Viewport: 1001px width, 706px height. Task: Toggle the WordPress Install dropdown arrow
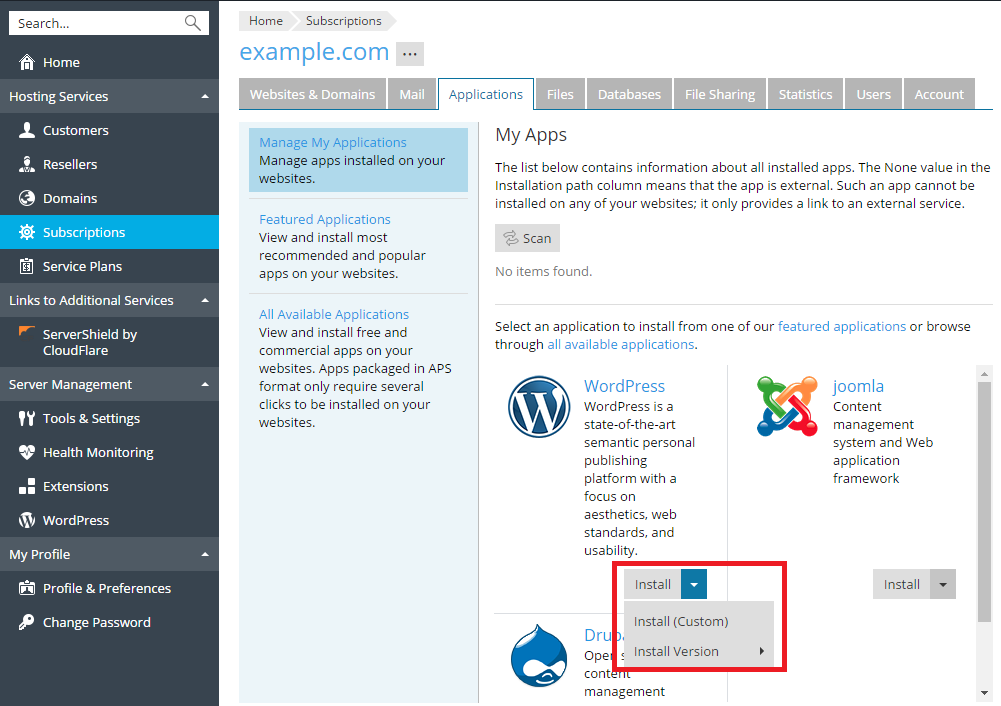pyautogui.click(x=694, y=584)
